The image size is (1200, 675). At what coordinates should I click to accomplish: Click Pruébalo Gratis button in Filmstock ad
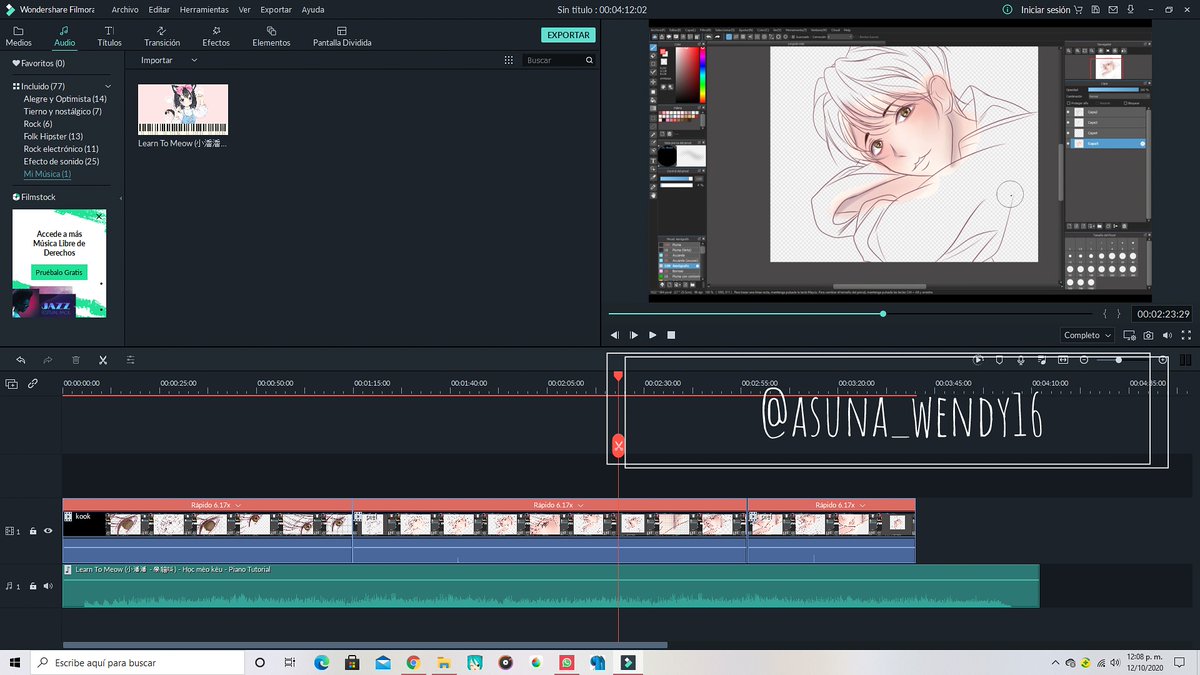[59, 272]
